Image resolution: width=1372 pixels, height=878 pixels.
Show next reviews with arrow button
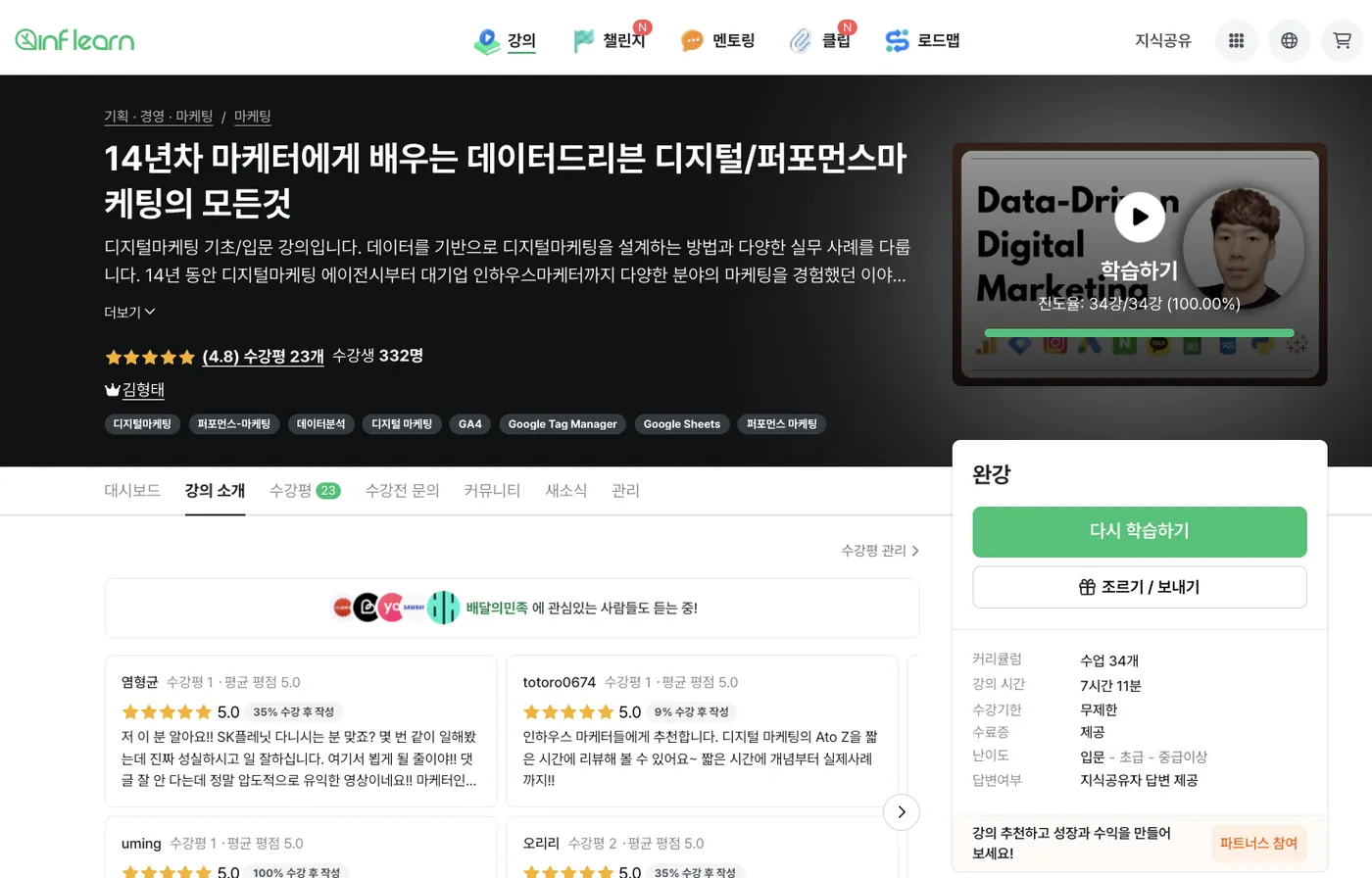coord(902,811)
